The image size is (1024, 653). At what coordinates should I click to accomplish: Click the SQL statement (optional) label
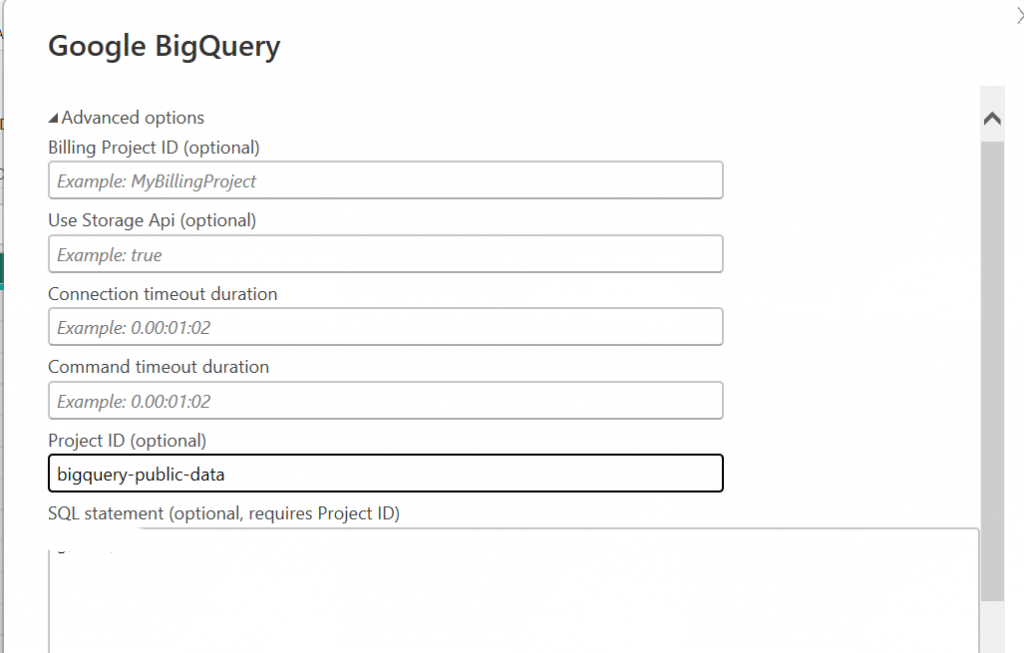pyautogui.click(x=223, y=514)
